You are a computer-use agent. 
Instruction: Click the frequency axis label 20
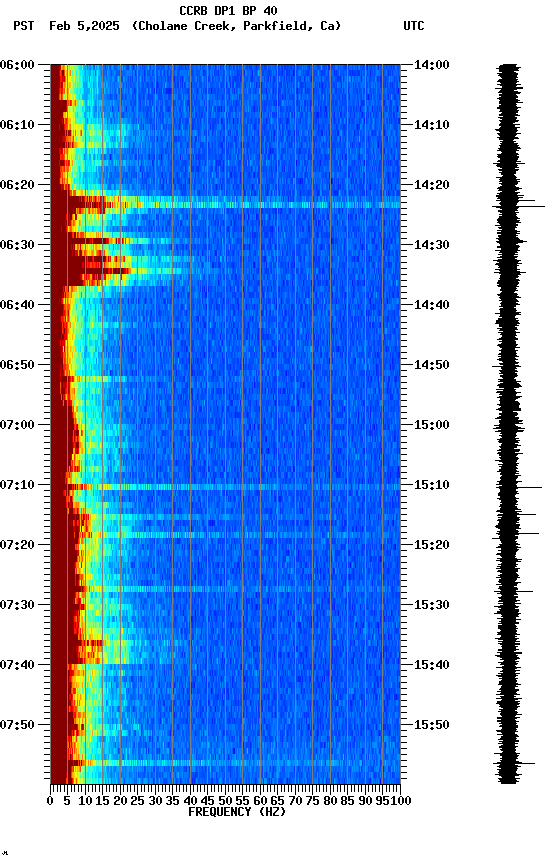120,802
